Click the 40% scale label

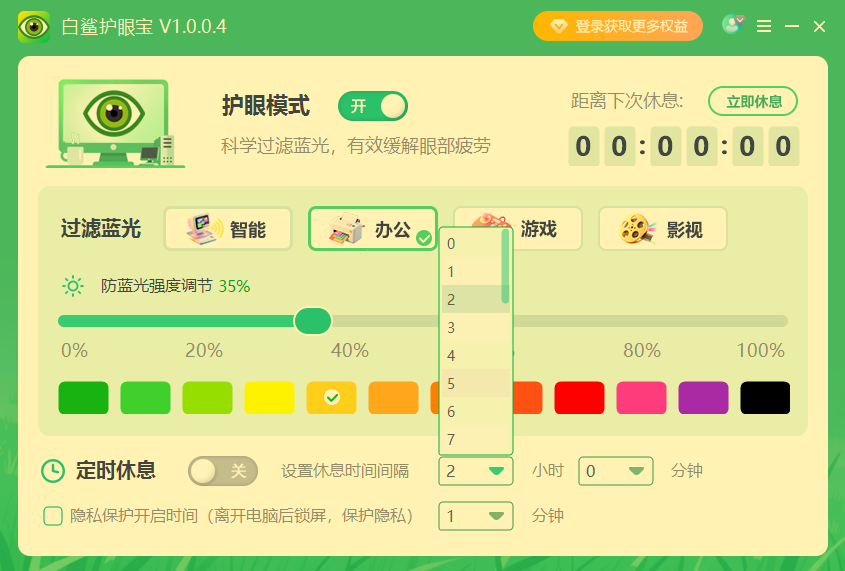[x=350, y=351]
